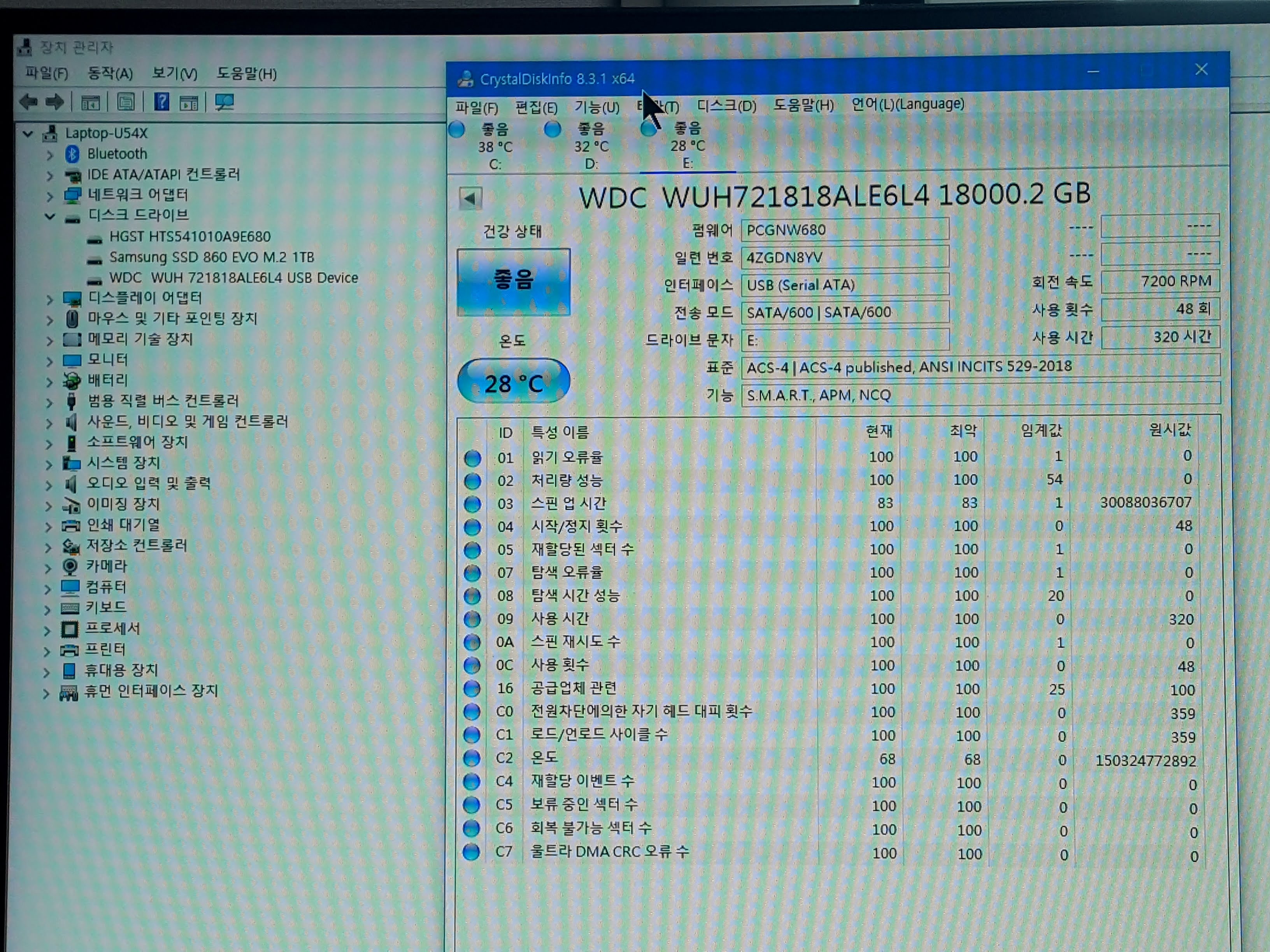Click the 좋음 health status button
Viewport: 1270px width, 952px height.
tap(514, 282)
